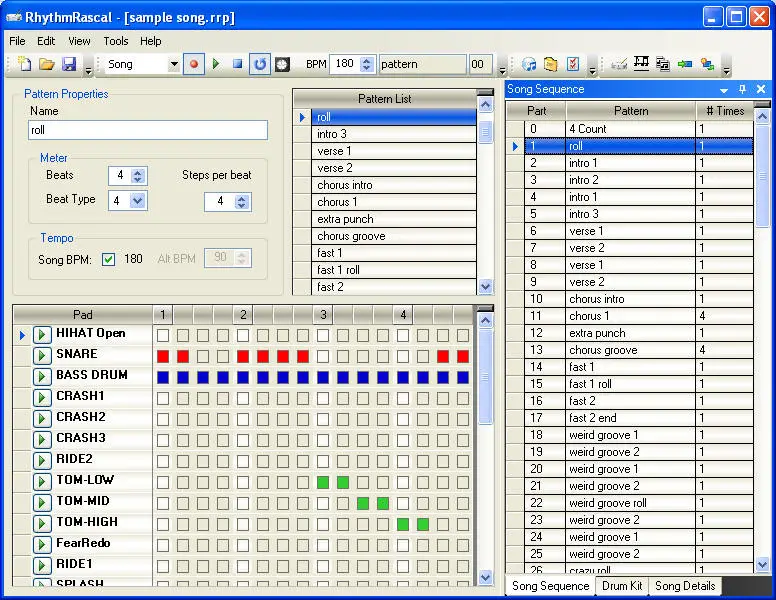776x600 pixels.
Task: Toggle the first CRASH1 step cell
Action: point(163,398)
